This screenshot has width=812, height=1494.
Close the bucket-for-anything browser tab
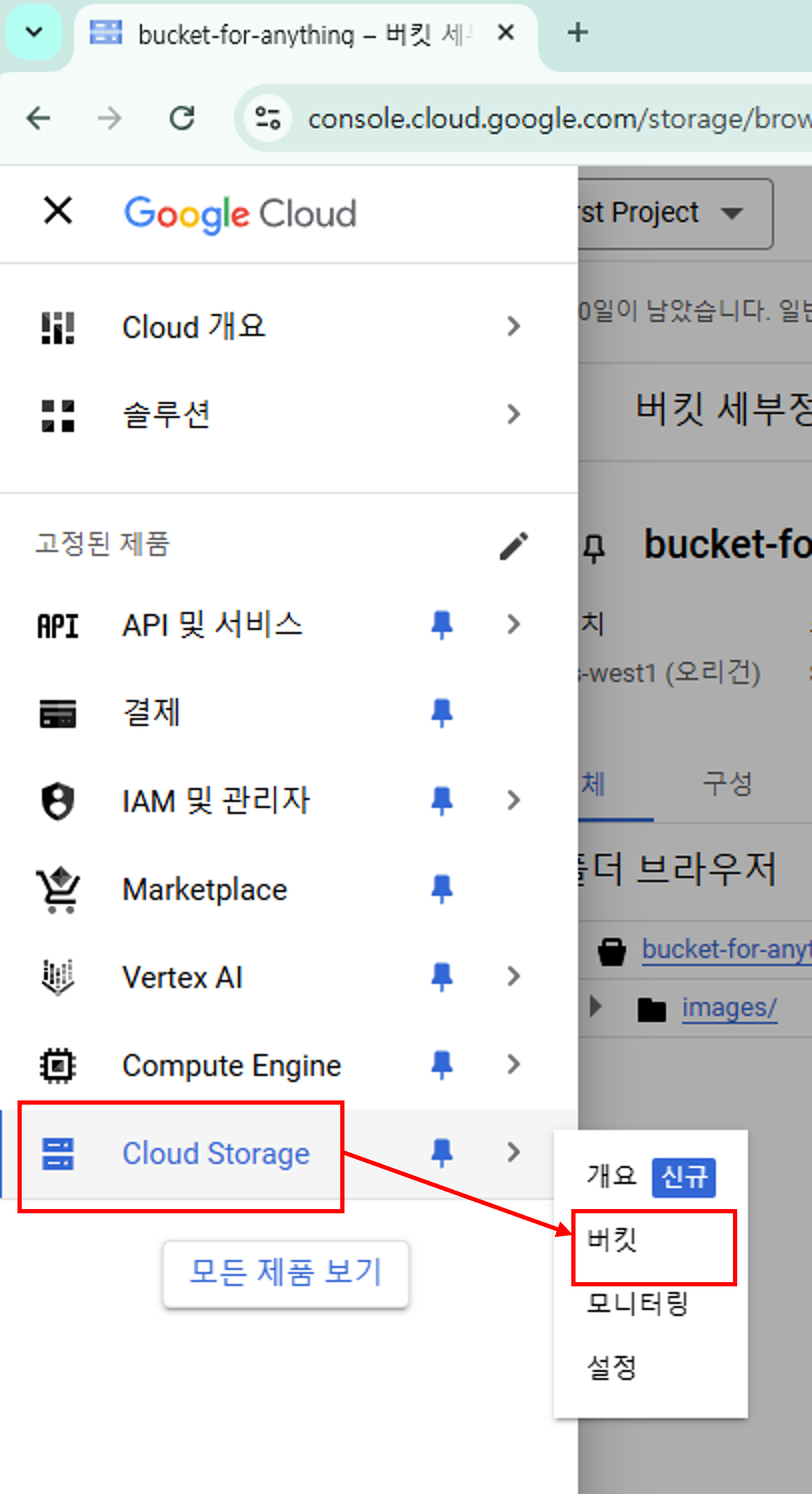(506, 33)
